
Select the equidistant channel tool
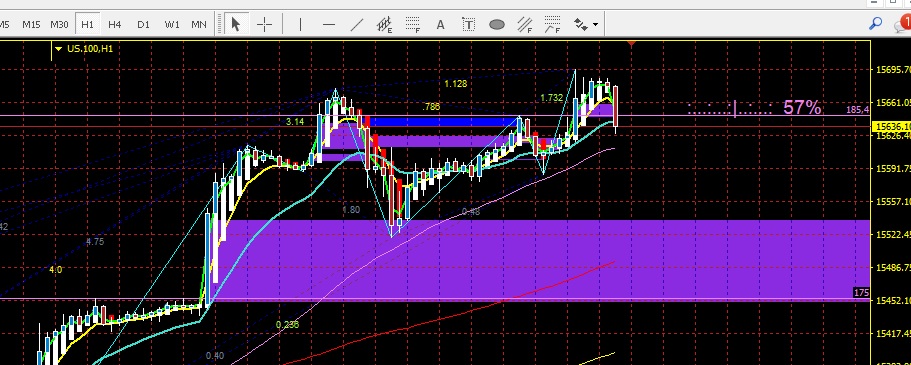click(x=385, y=24)
